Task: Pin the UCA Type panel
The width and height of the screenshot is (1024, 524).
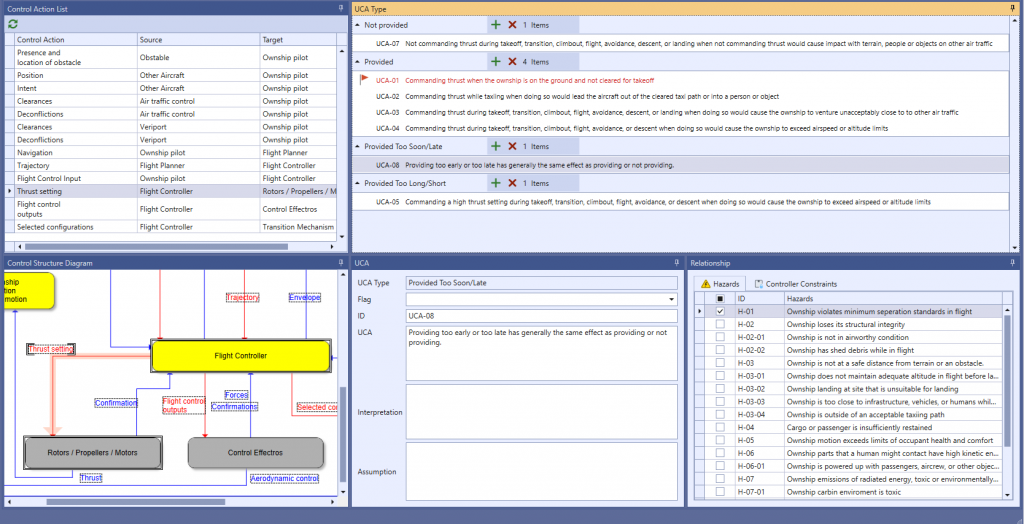Action: (x=1015, y=8)
